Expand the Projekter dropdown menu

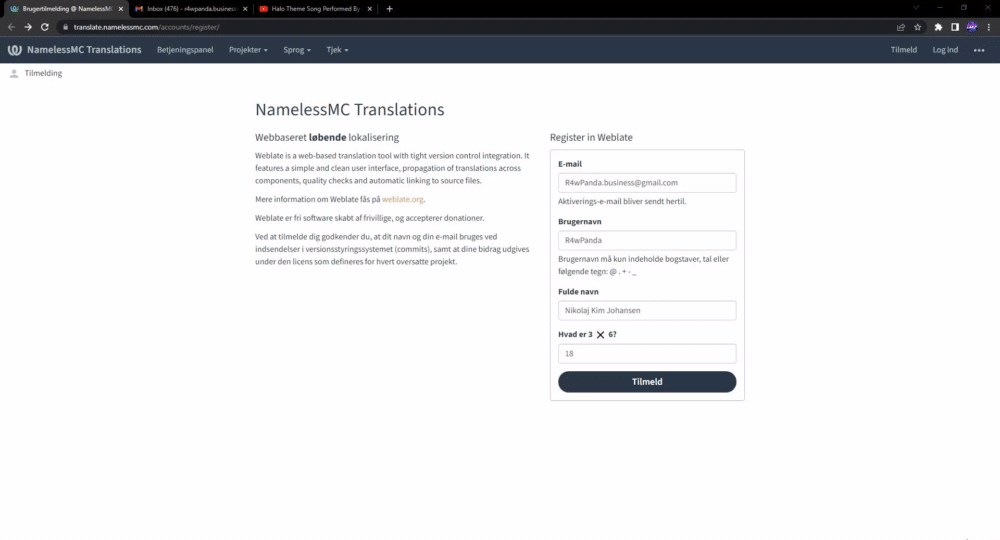[x=248, y=50]
